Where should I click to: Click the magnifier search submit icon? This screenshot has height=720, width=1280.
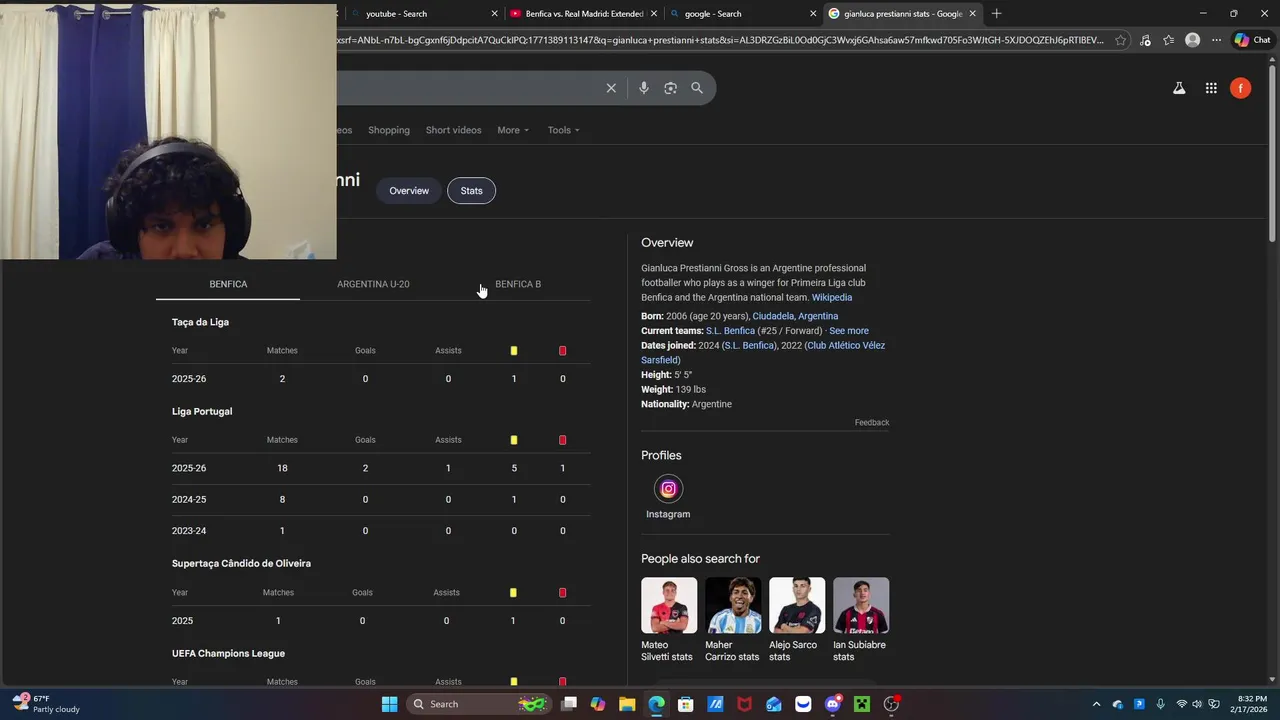(697, 88)
